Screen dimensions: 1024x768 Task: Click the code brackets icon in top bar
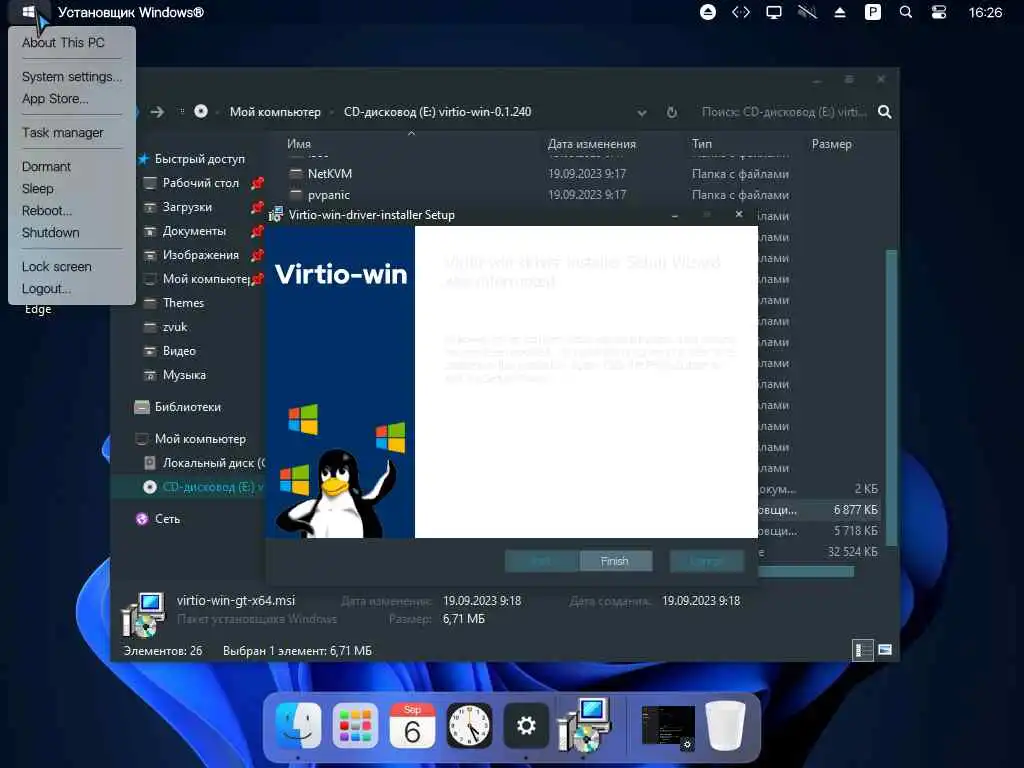(x=741, y=12)
